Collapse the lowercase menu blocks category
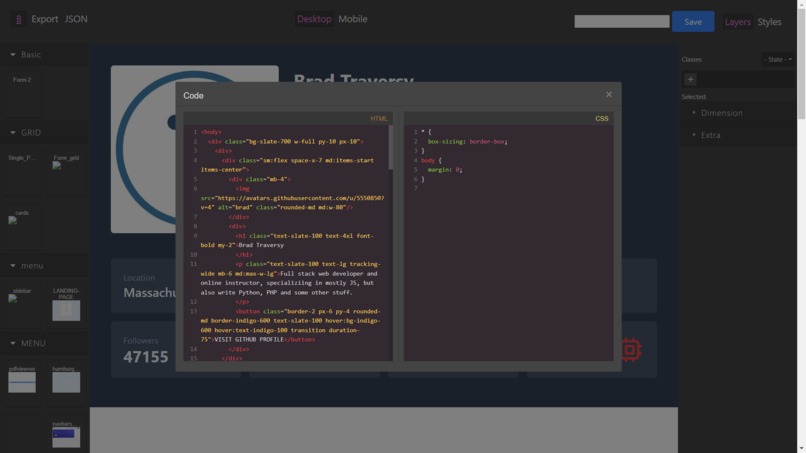Image resolution: width=806 pixels, height=453 pixels. pyautogui.click(x=44, y=266)
